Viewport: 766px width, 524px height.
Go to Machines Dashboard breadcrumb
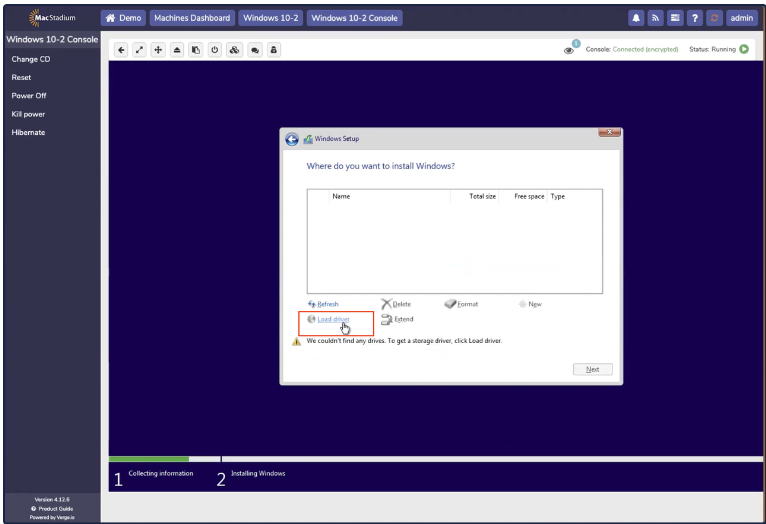(x=193, y=18)
